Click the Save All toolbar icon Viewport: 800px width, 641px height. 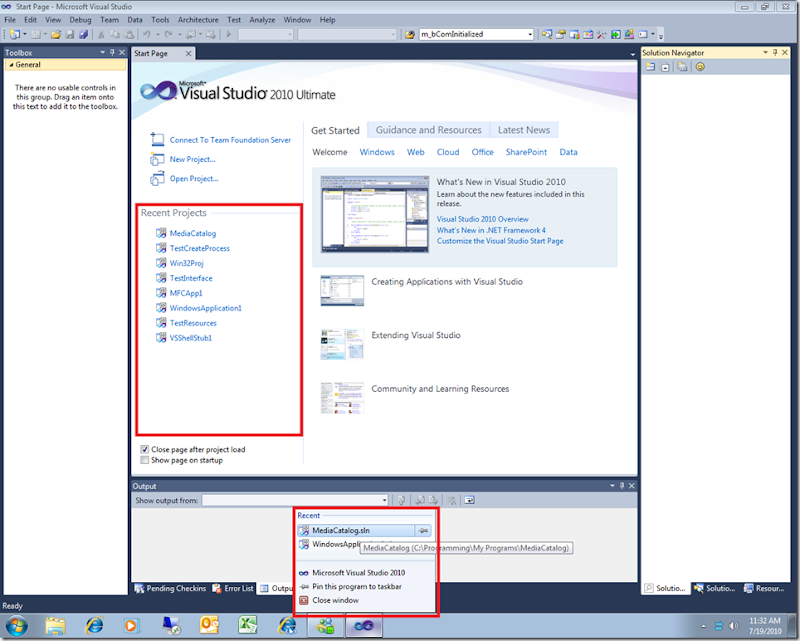(x=83, y=33)
